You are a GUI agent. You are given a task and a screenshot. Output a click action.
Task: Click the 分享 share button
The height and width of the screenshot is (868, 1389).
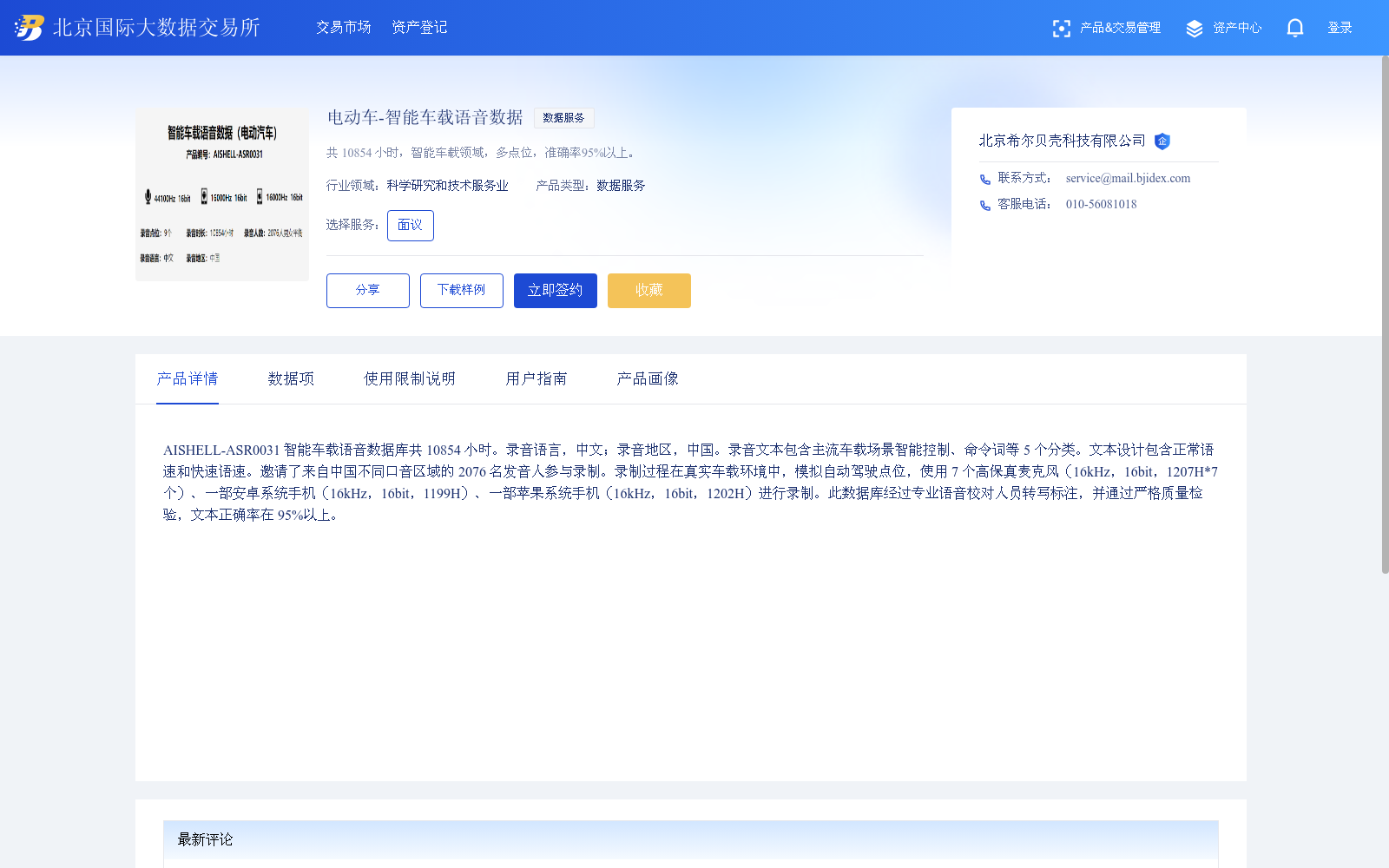[368, 291]
